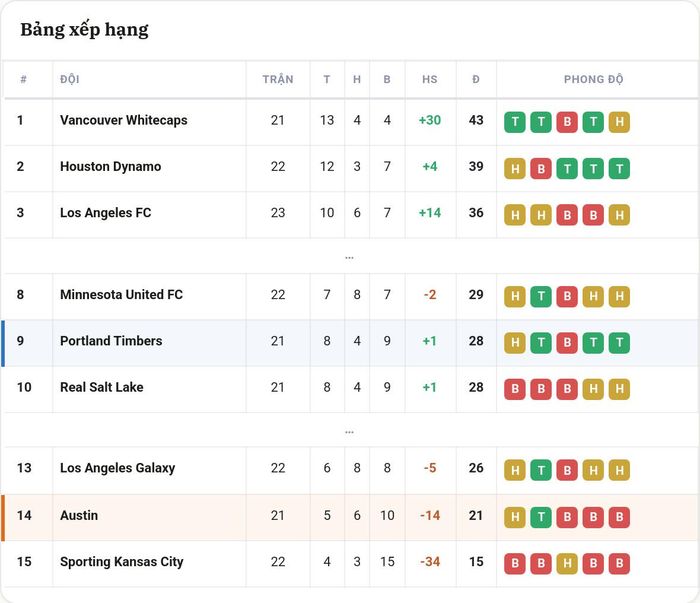Viewport: 700px width, 603px height.
Task: Sort table by HS column header
Action: pyautogui.click(x=429, y=79)
